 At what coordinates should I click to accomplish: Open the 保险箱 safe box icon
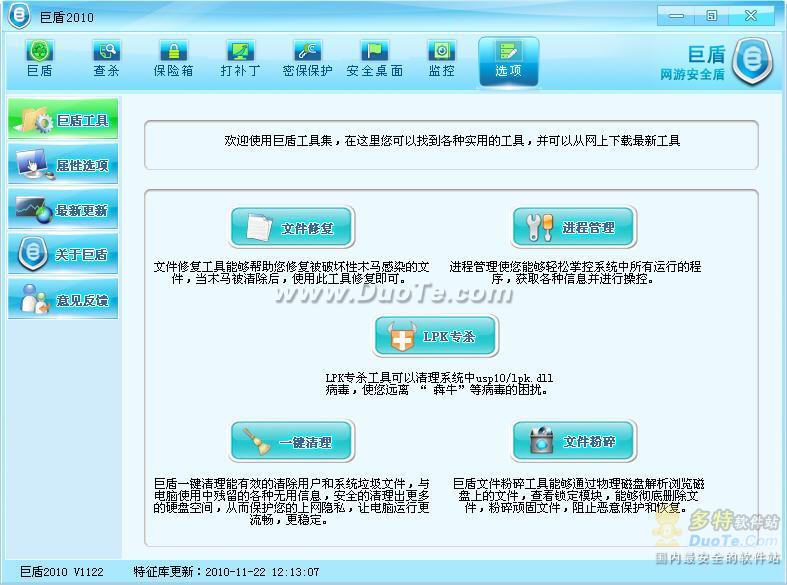click(173, 59)
